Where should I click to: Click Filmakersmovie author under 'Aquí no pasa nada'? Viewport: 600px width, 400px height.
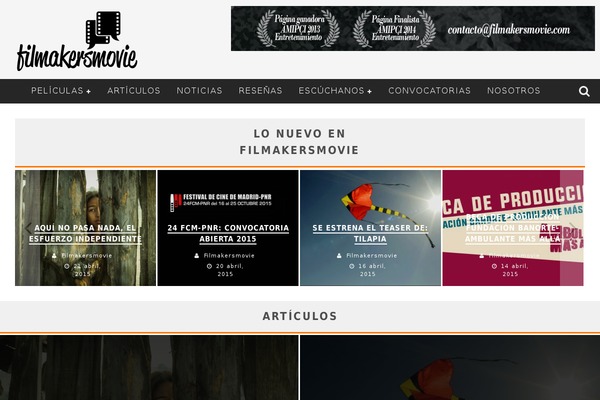(x=87, y=256)
